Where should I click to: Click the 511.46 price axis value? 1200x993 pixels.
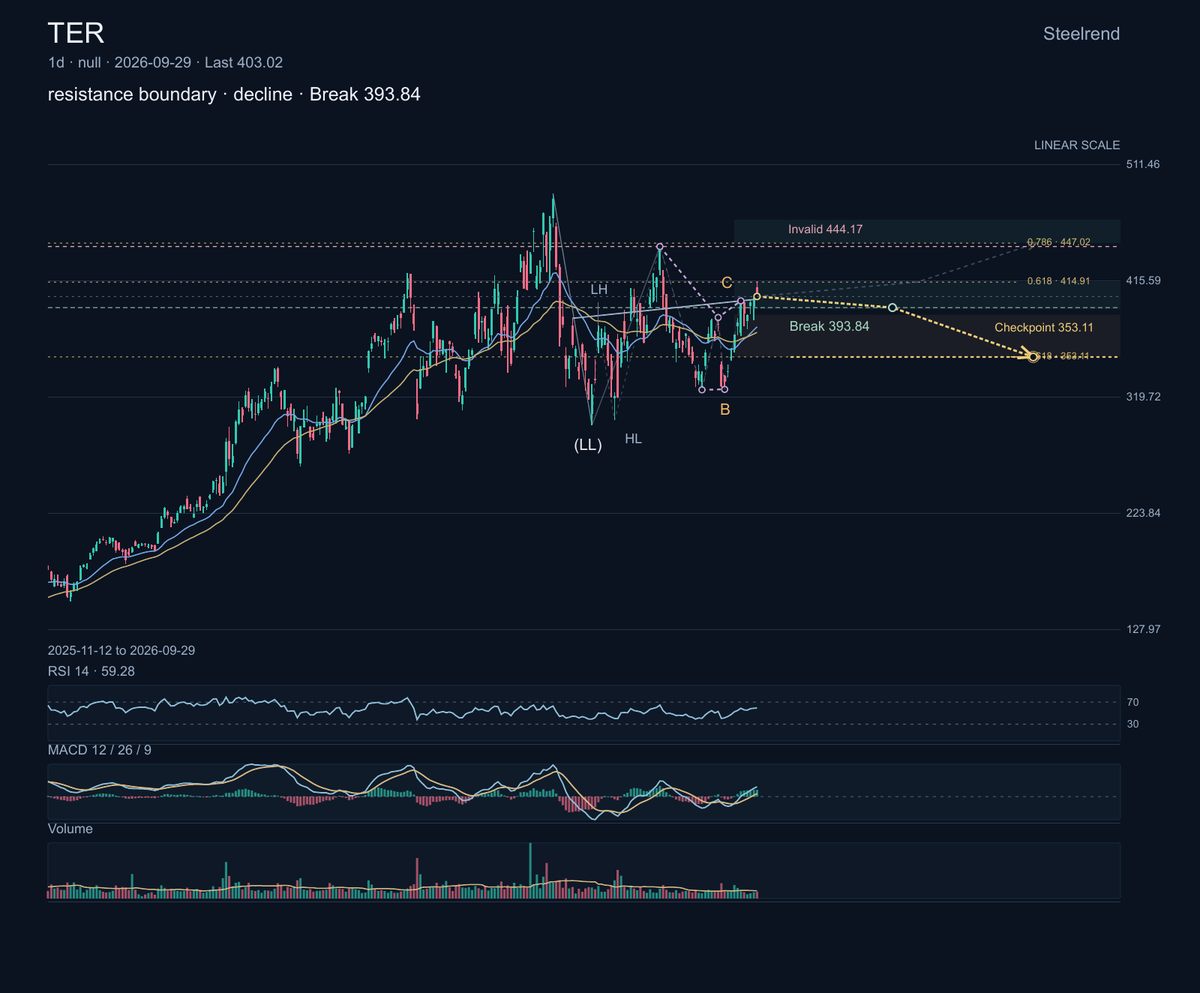coord(1145,164)
